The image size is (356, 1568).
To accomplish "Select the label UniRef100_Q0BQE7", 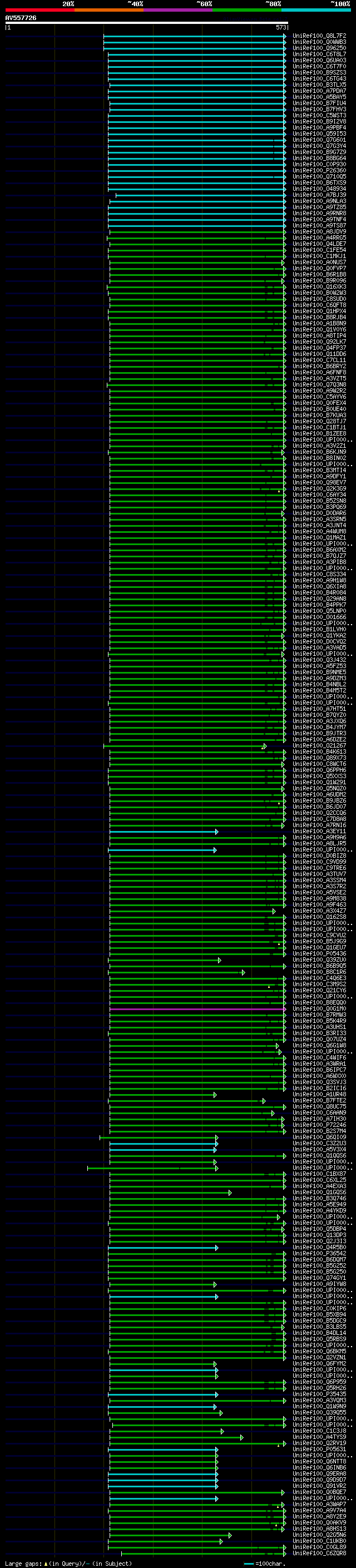I will (x=319, y=1492).
